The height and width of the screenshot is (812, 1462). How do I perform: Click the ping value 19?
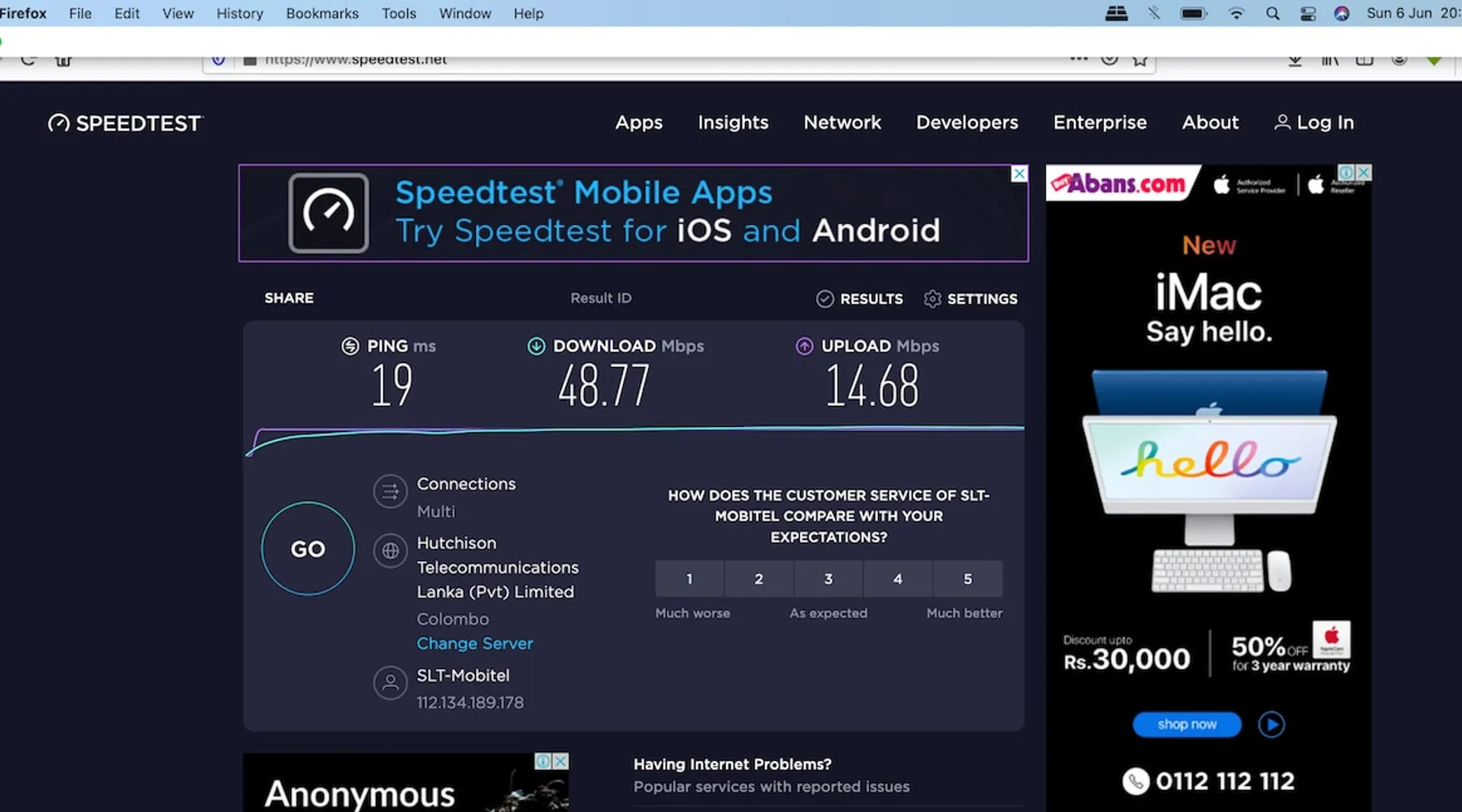(392, 385)
